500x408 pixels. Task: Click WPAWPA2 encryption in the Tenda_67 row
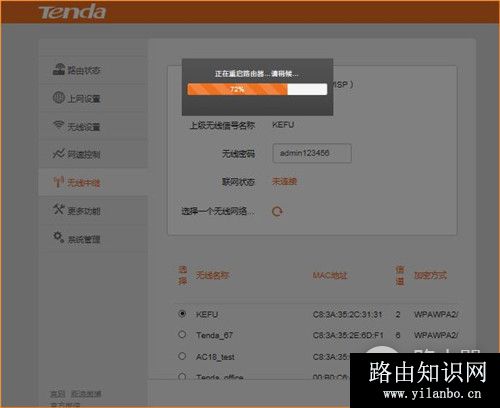coord(436,335)
